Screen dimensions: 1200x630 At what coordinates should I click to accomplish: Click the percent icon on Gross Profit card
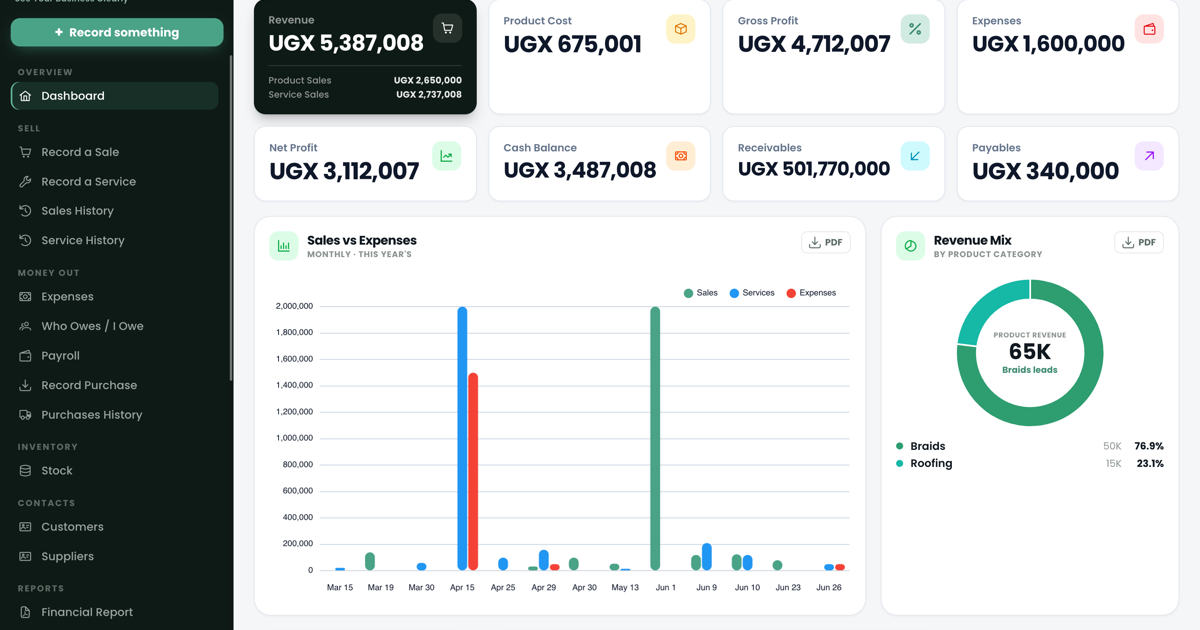[915, 29]
